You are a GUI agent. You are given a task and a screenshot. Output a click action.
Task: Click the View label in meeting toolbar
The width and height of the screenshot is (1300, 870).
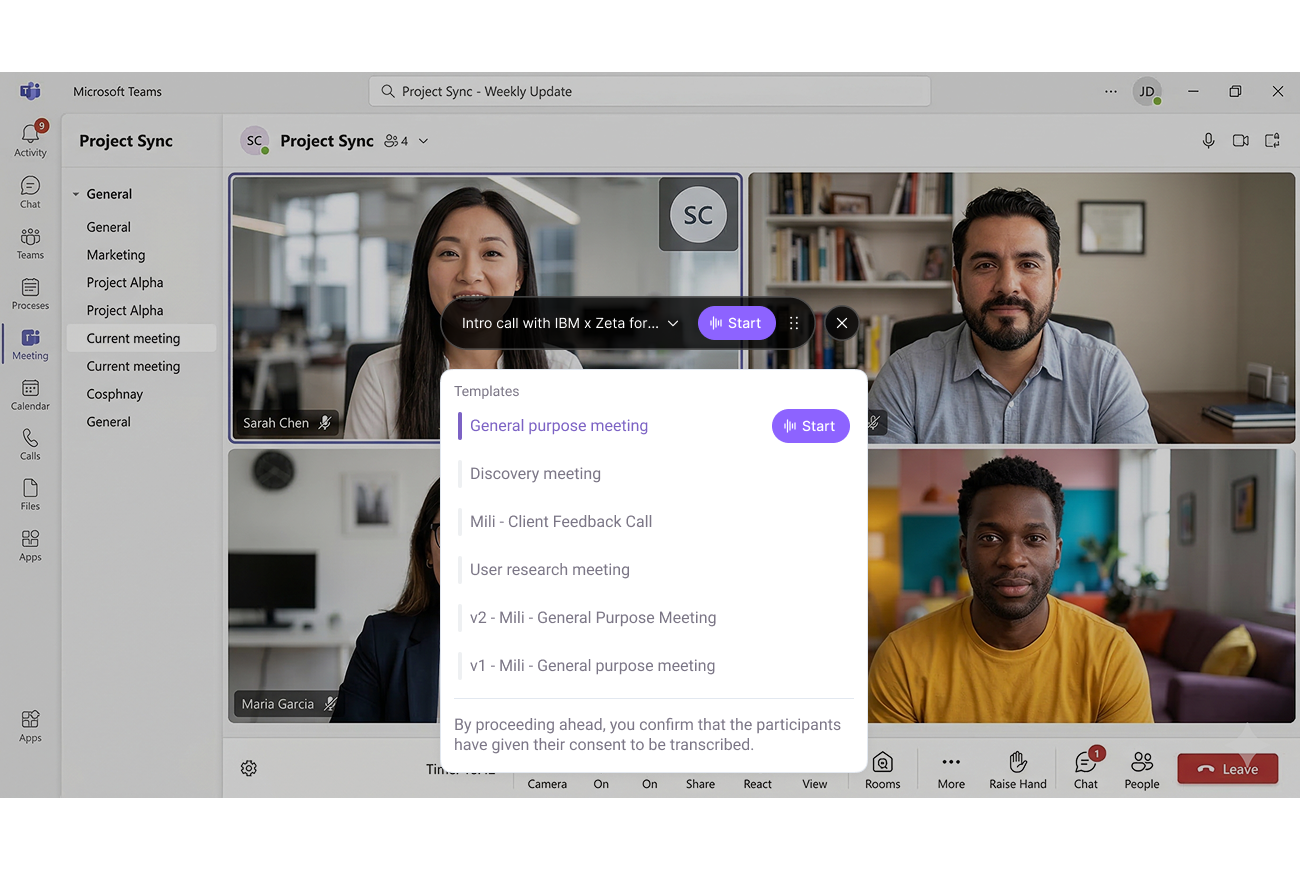pos(815,784)
